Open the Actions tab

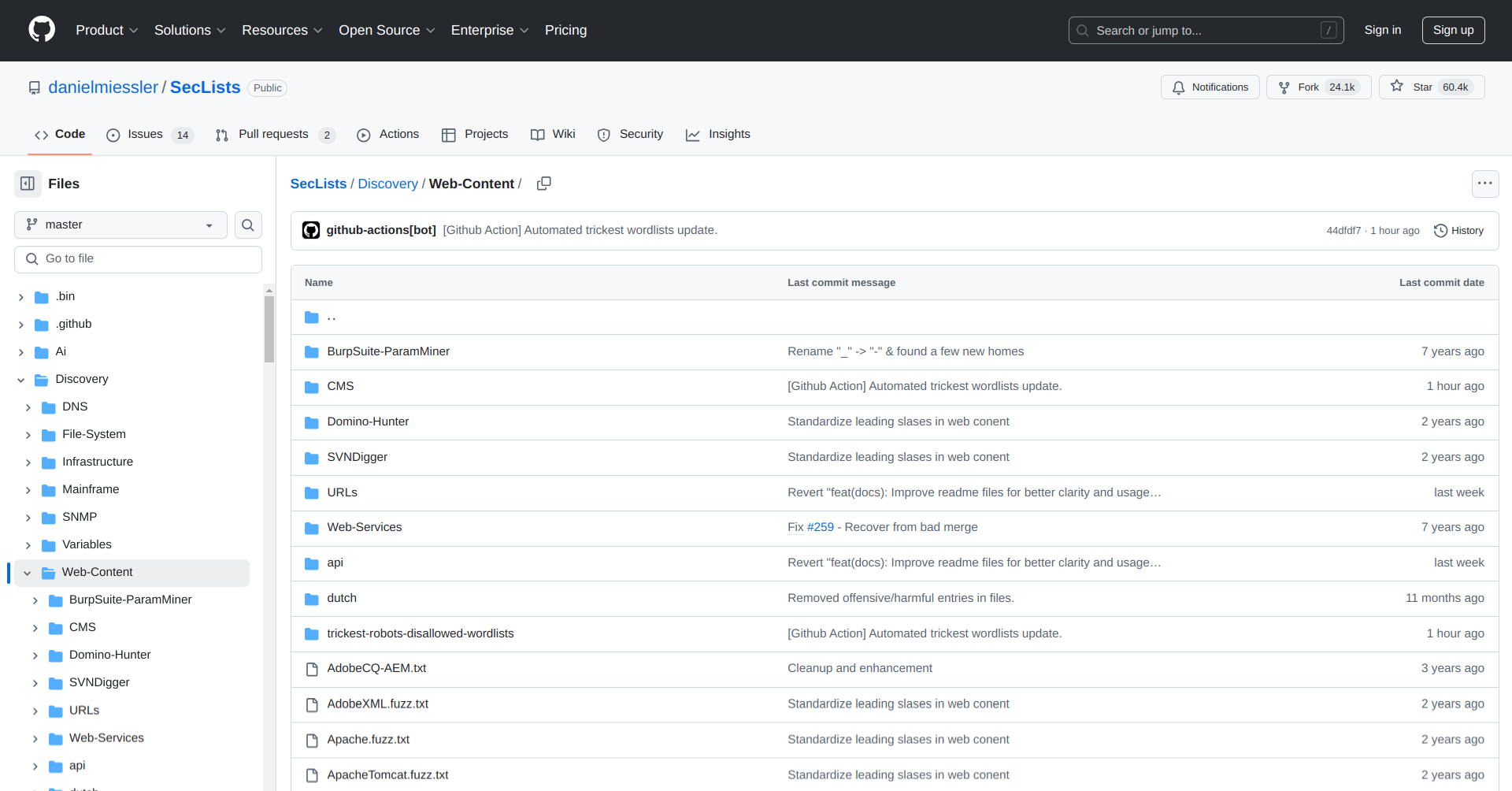tap(387, 135)
